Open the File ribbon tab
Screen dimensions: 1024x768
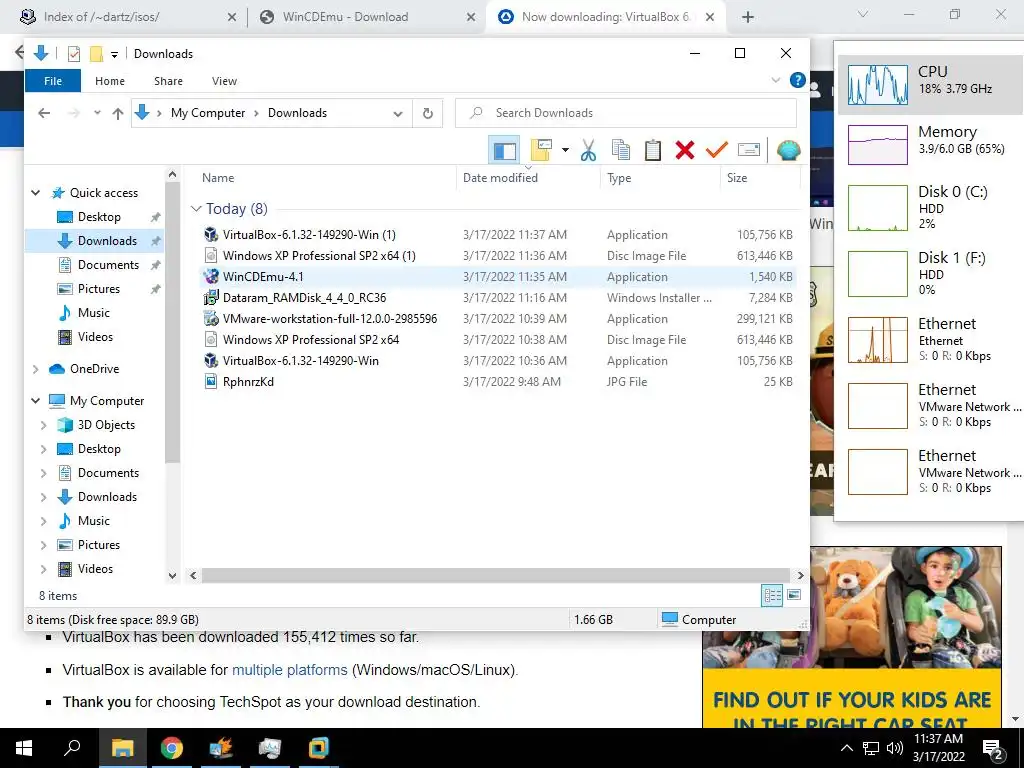[53, 81]
